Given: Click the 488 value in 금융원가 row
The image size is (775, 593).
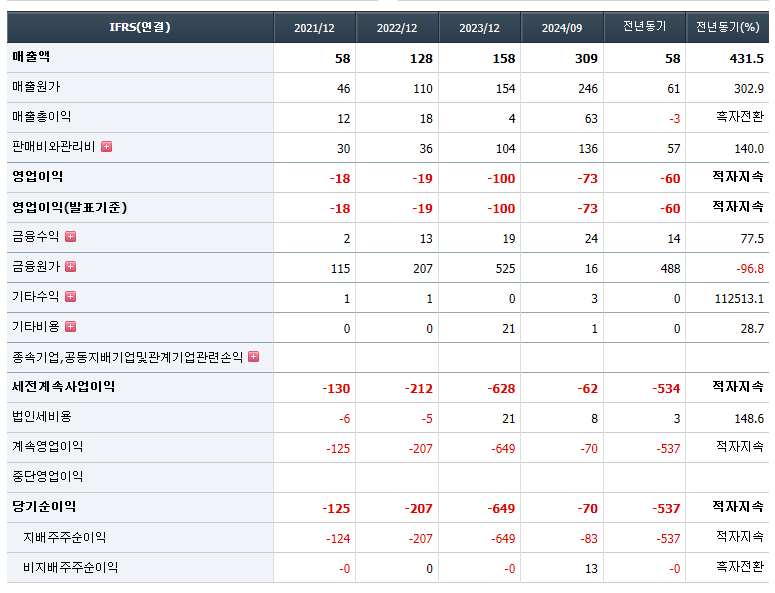Looking at the screenshot, I should pyautogui.click(x=671, y=269).
